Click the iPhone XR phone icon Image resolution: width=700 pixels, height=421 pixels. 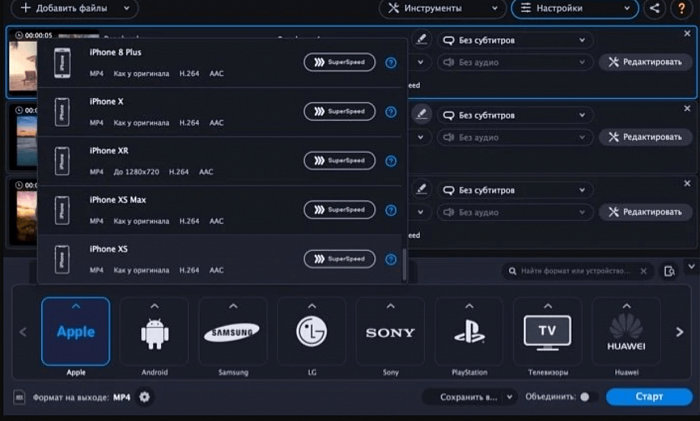(x=62, y=161)
